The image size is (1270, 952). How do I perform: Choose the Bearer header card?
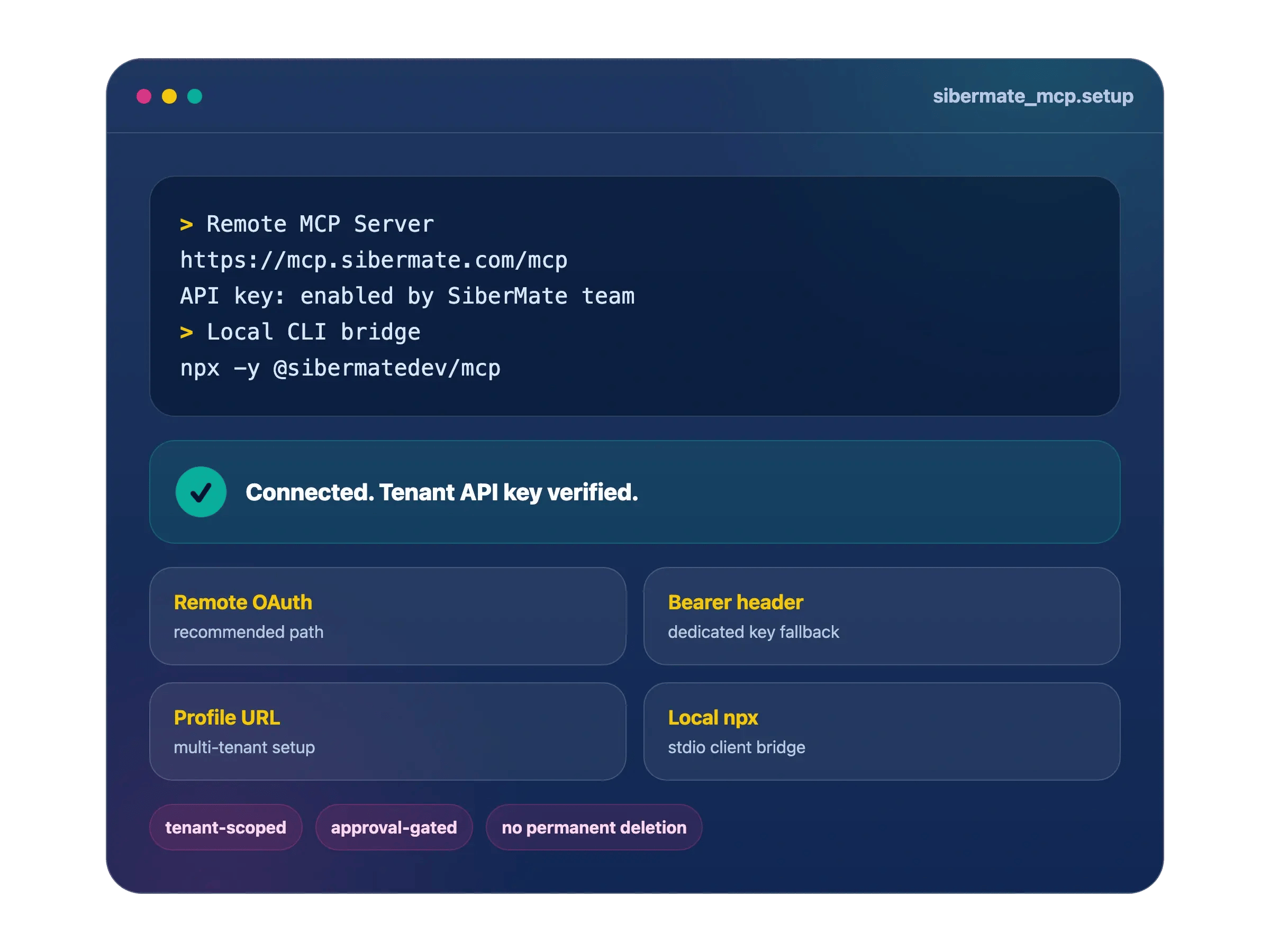pyautogui.click(x=882, y=616)
